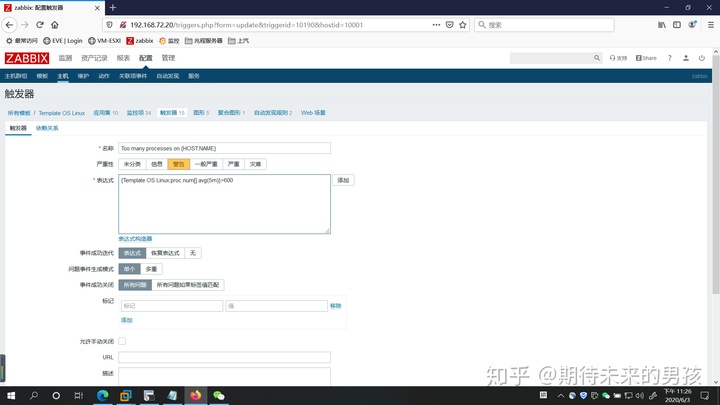Open the Firefox hamburger menu
Screen dimensions: 720x405
click(710, 25)
